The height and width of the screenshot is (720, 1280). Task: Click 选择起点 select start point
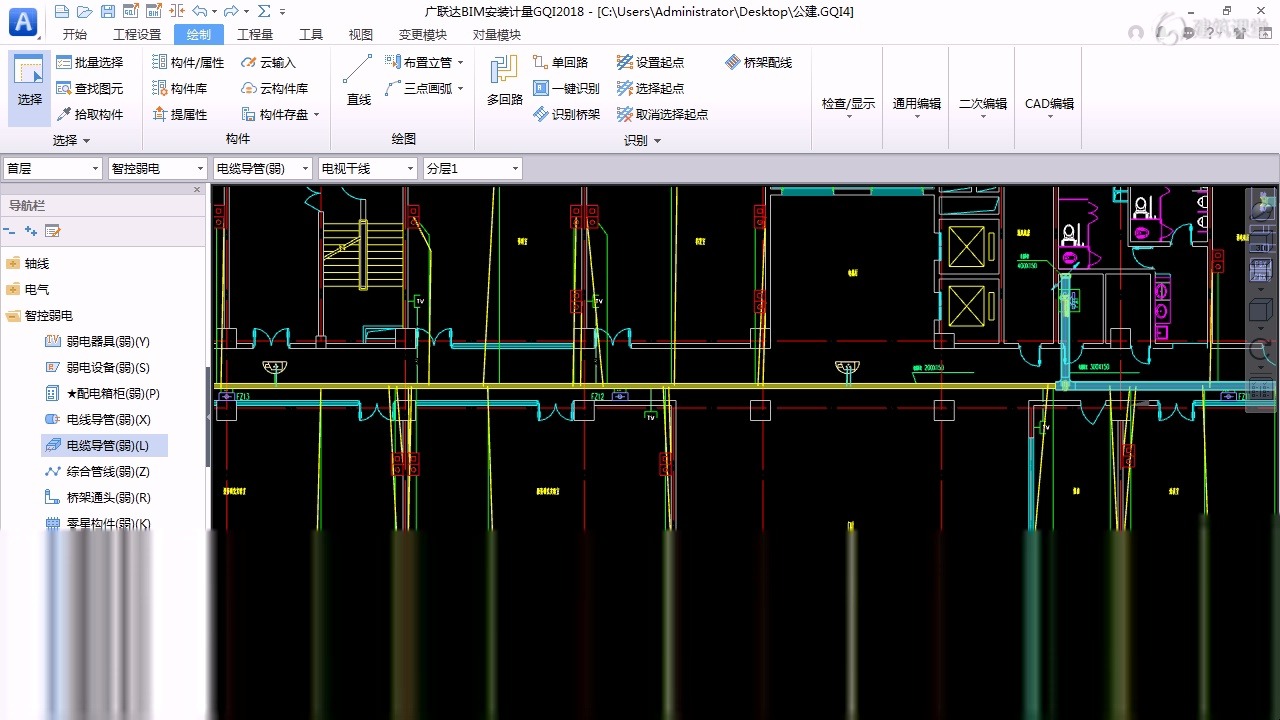pyautogui.click(x=651, y=88)
